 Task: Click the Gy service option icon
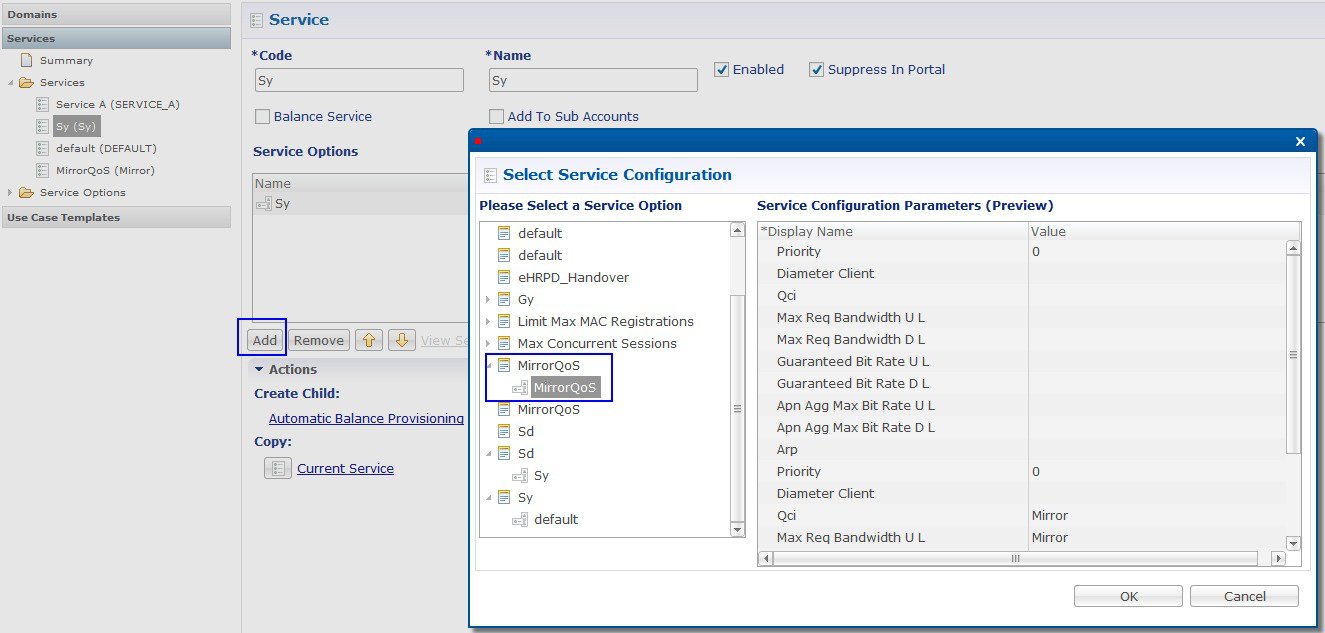pos(504,299)
